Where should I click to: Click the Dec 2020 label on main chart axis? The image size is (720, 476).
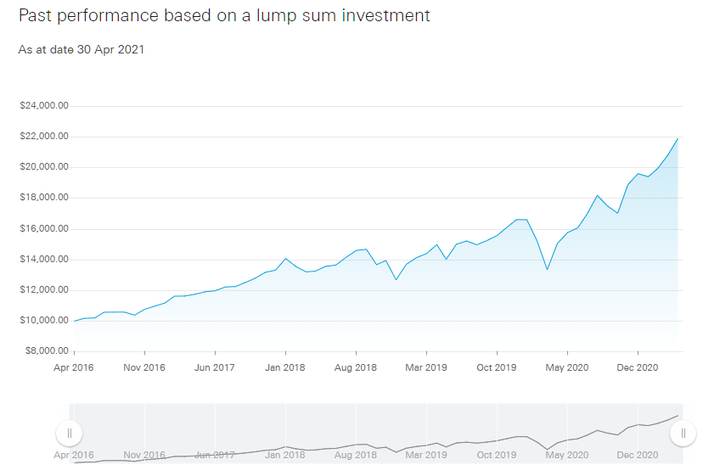pyautogui.click(x=637, y=368)
